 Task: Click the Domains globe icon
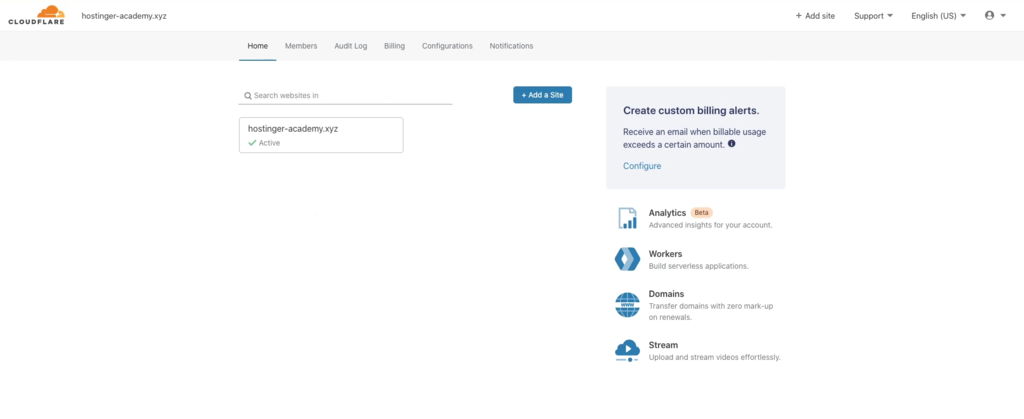tap(627, 304)
